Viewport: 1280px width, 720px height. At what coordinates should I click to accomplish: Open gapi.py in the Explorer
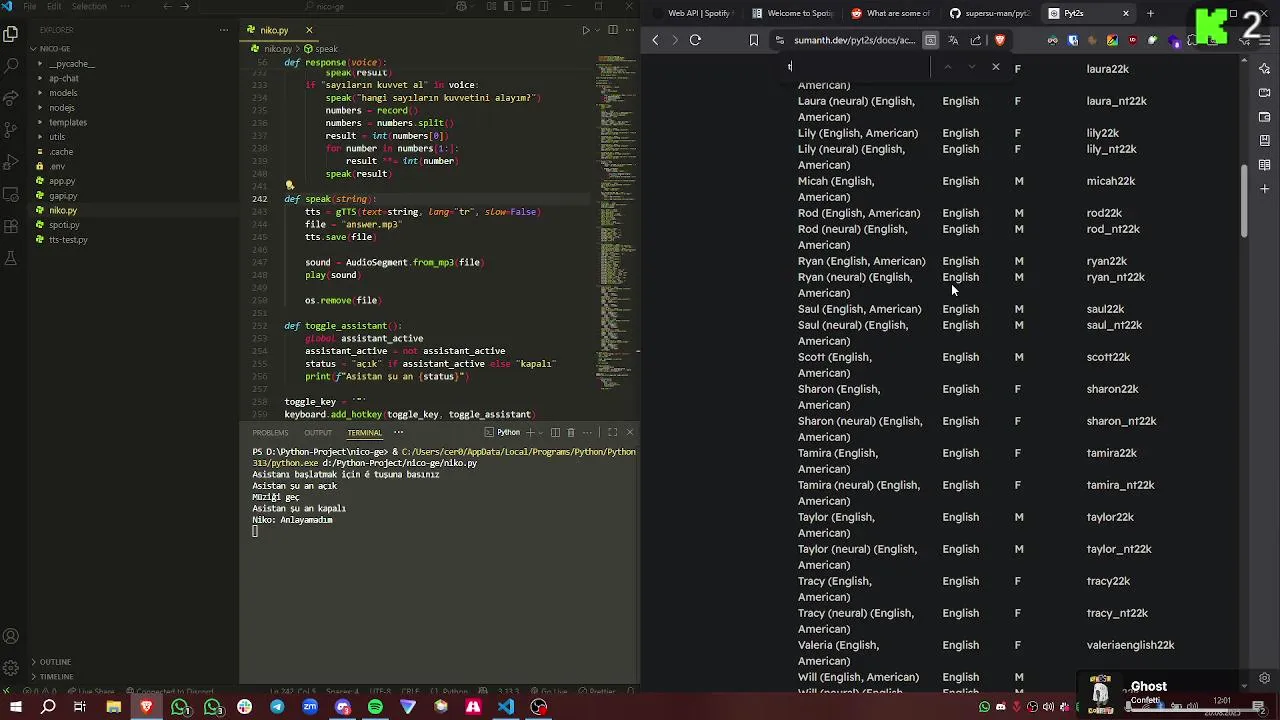click(63, 196)
